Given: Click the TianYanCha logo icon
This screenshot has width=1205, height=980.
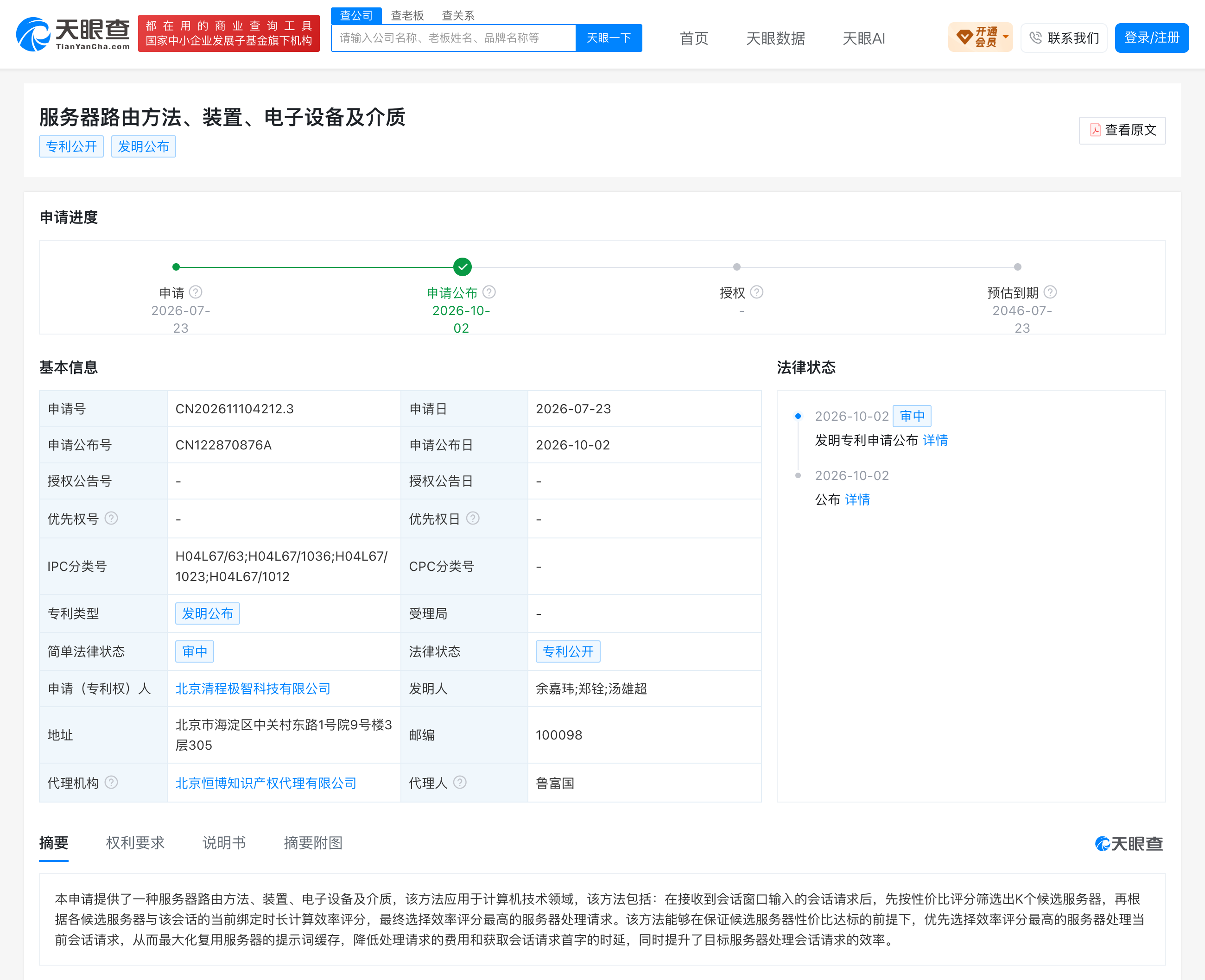Looking at the screenshot, I should pos(33,34).
